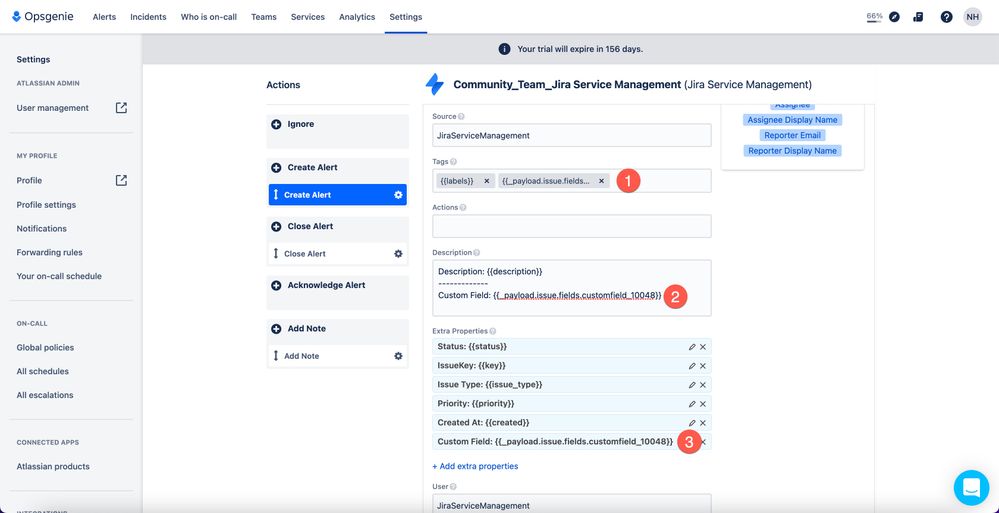Click the help icon next to Tags label
Screen dimensions: 999x513
tap(454, 162)
